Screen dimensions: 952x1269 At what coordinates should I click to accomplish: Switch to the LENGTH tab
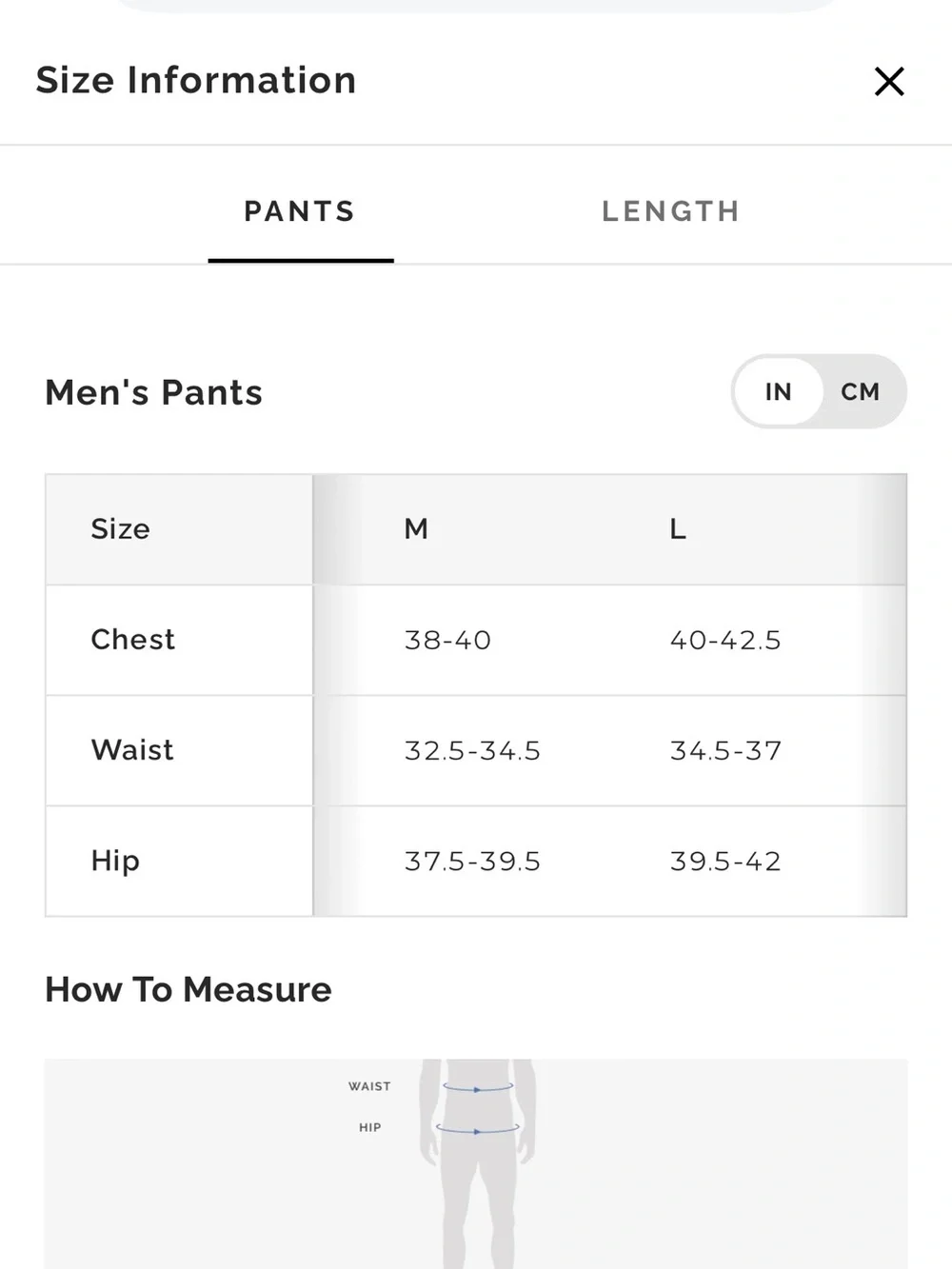[671, 211]
